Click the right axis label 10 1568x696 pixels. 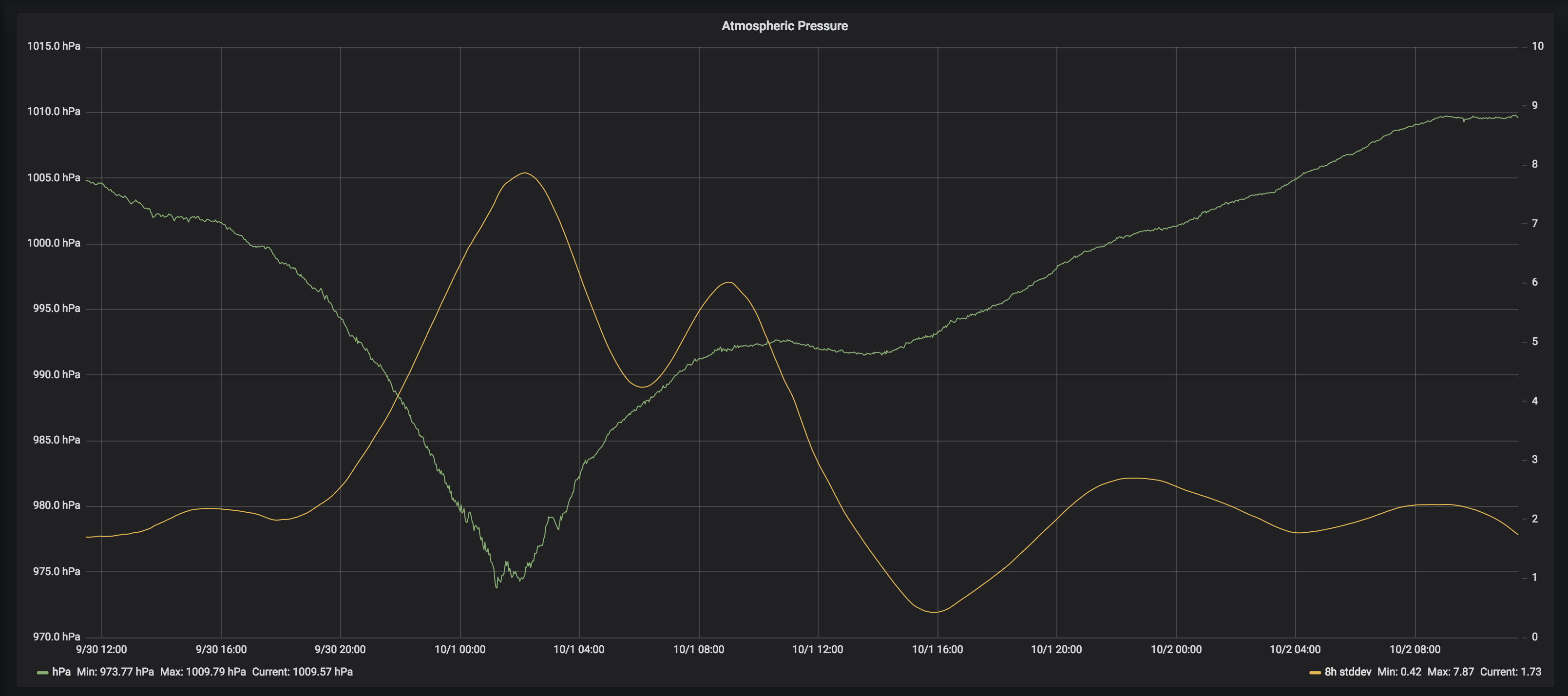click(x=1538, y=46)
